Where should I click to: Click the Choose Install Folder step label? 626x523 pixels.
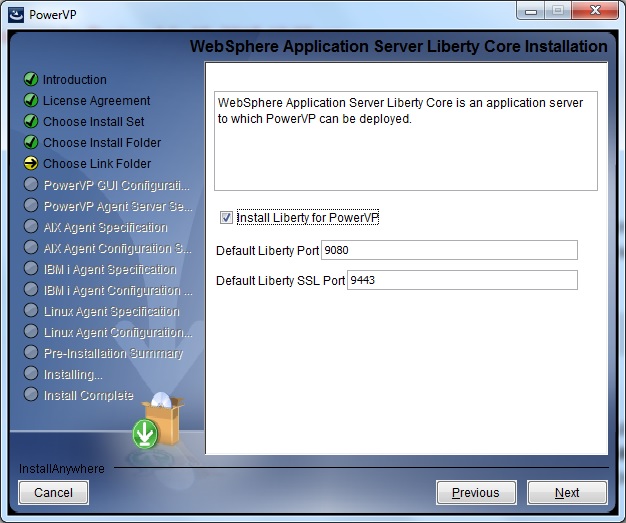point(102,143)
